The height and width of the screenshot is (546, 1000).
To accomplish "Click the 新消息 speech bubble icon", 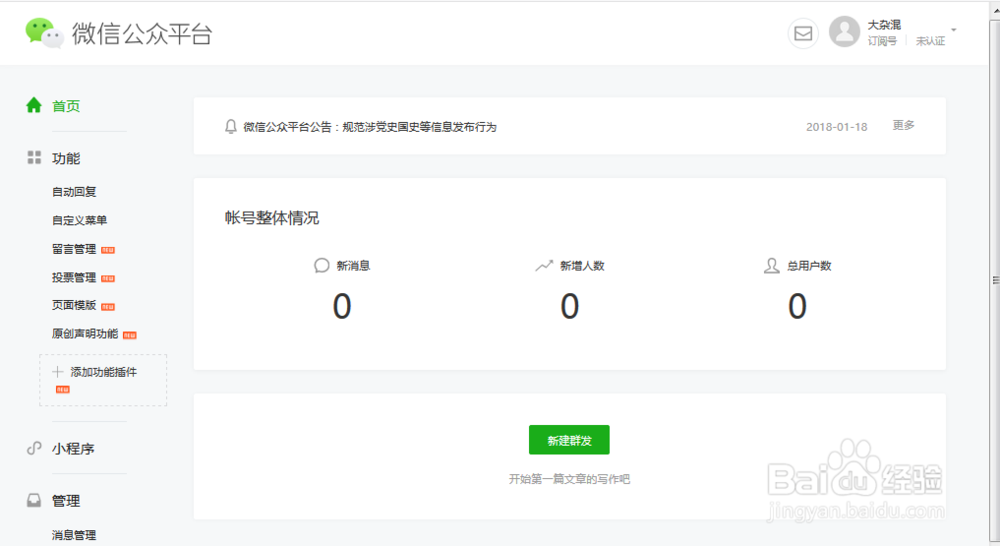I will [x=321, y=265].
